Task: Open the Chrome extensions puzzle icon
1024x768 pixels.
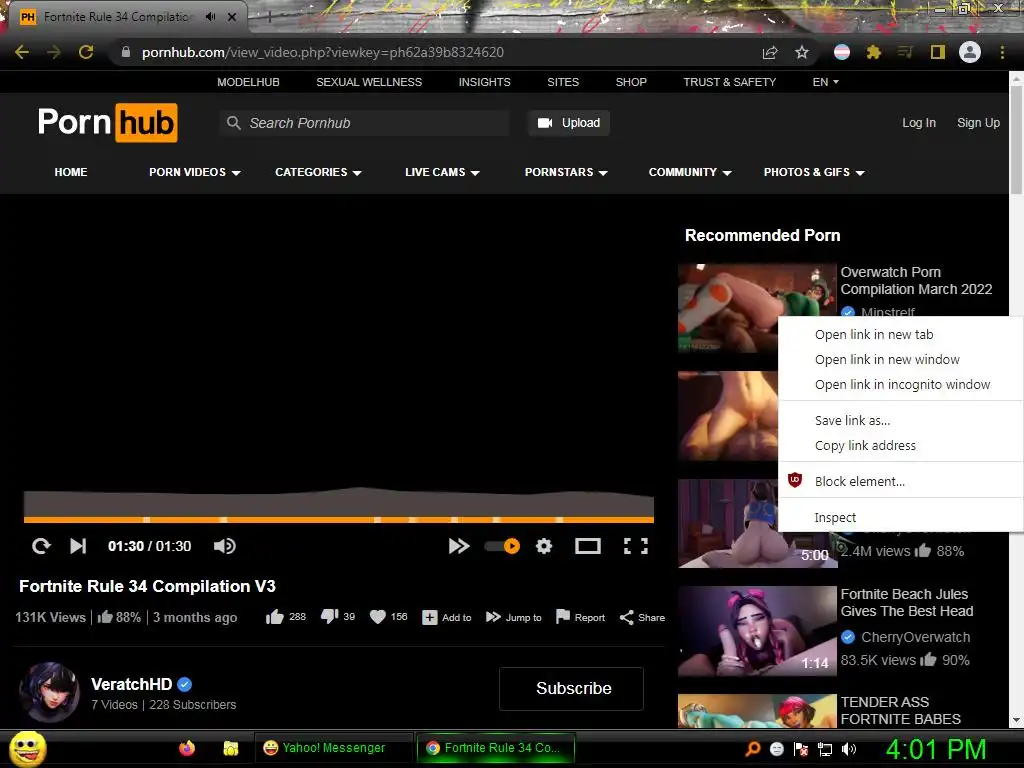Action: coord(874,52)
